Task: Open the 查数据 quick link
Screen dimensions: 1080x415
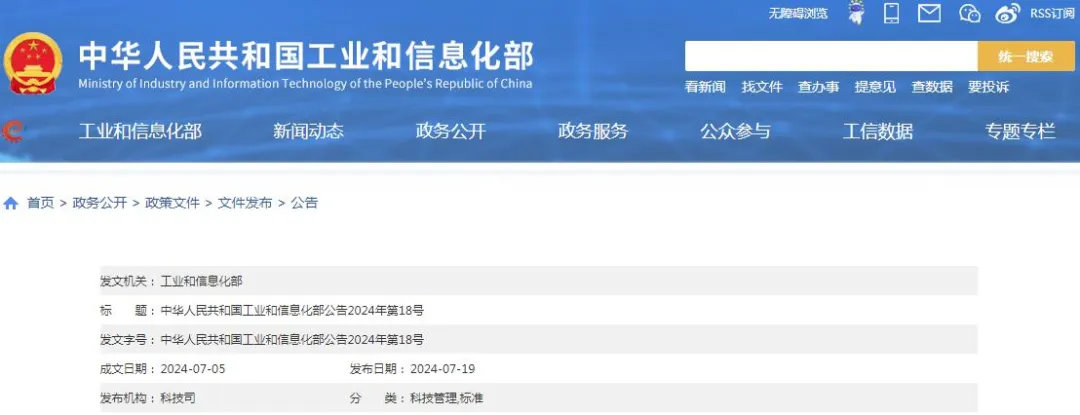Action: click(x=932, y=87)
